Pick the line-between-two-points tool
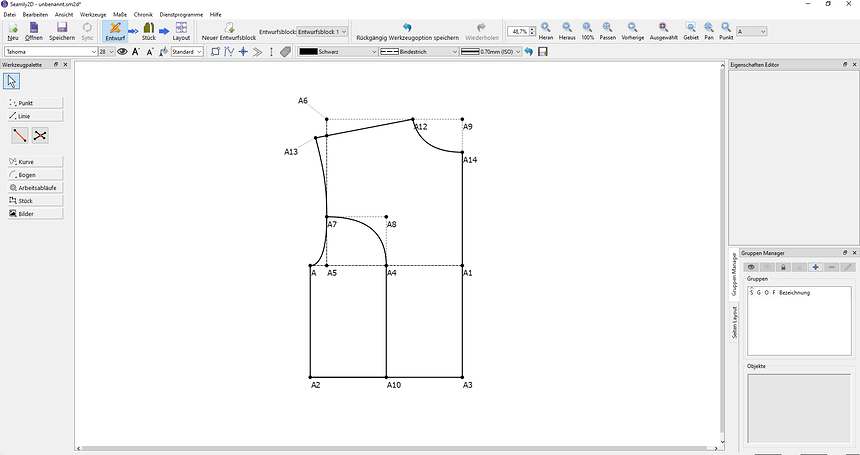860x455 pixels. [x=20, y=135]
